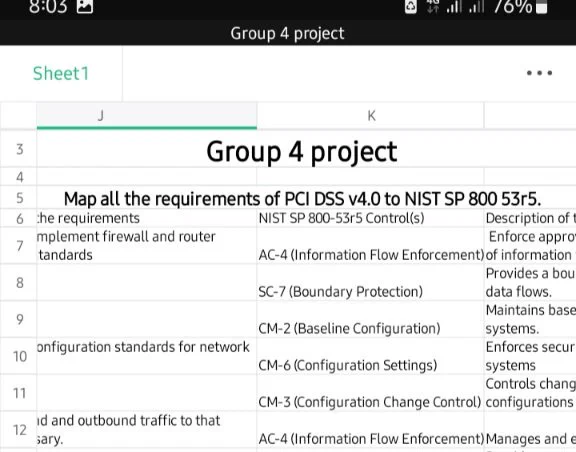Select AC-4 (Information Flow Enforcement) in row 12
The width and height of the screenshot is (576, 452).
click(371, 430)
